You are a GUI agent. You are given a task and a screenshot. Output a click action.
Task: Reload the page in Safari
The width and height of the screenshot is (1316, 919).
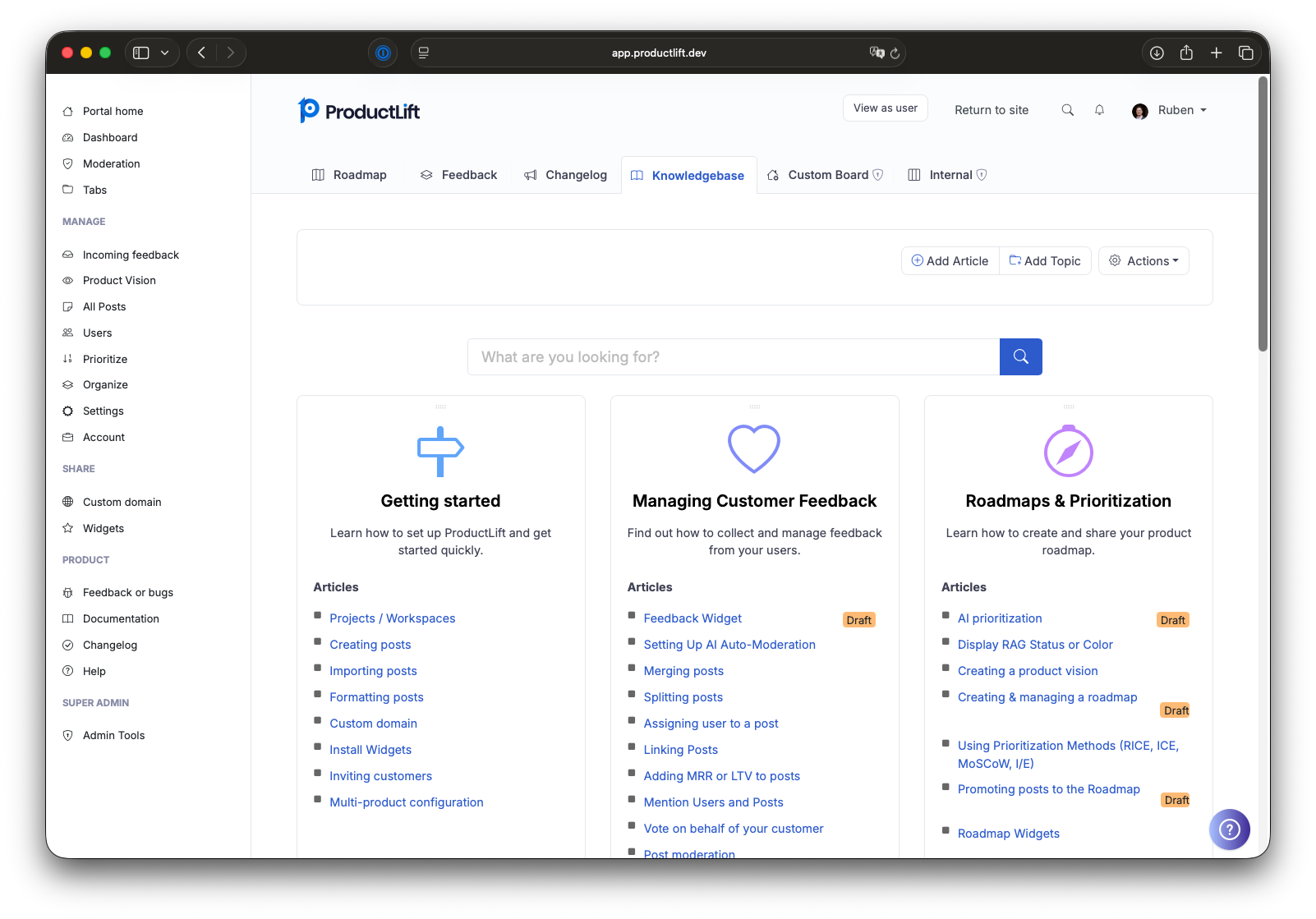tap(895, 53)
